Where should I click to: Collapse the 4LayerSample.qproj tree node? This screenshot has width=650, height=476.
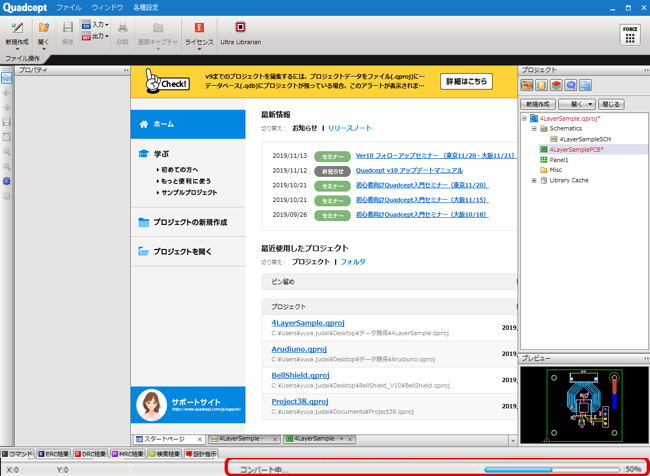click(x=524, y=118)
